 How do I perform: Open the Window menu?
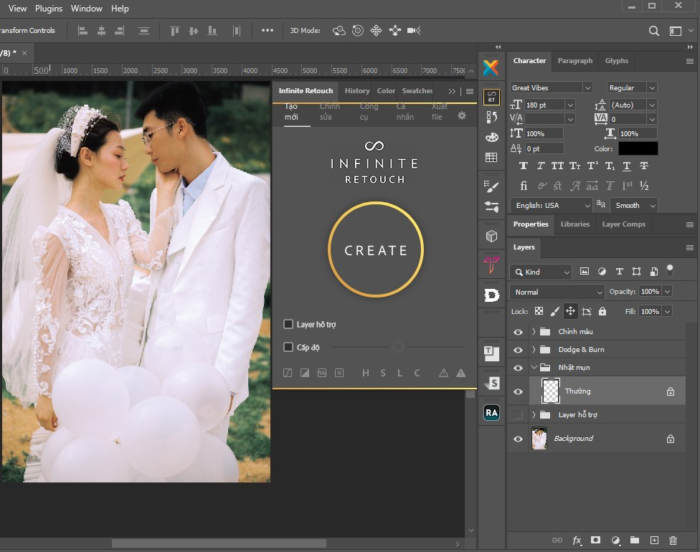(x=86, y=8)
